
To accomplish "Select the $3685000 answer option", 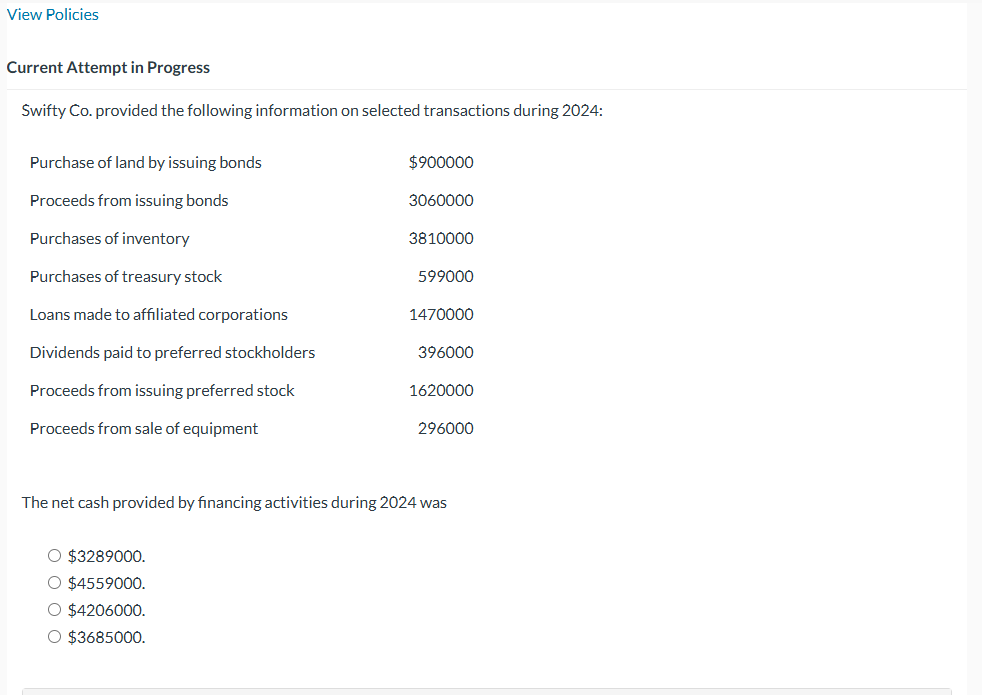I will [55, 636].
